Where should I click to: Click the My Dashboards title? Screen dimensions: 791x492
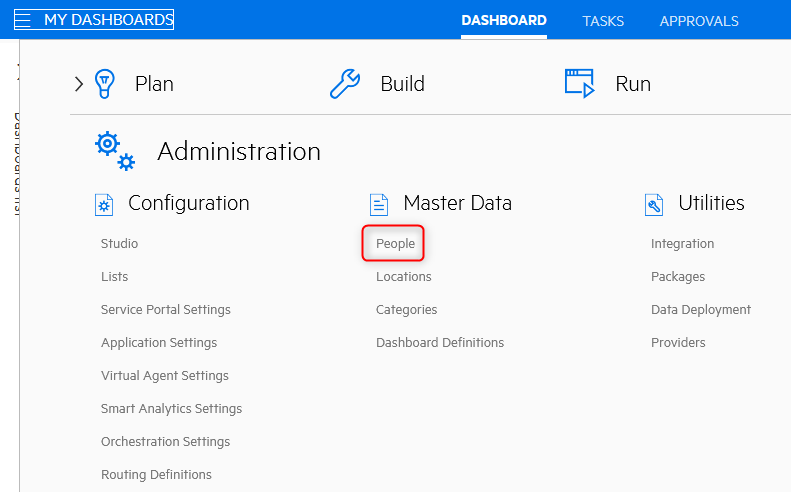click(108, 20)
